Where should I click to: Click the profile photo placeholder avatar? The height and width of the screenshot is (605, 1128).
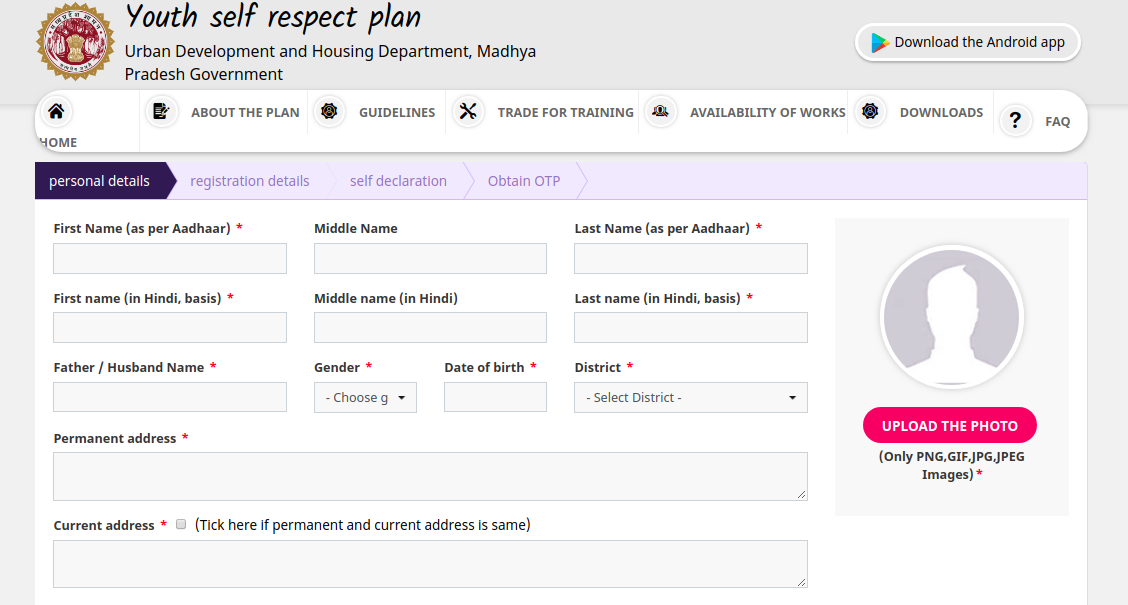pos(951,317)
